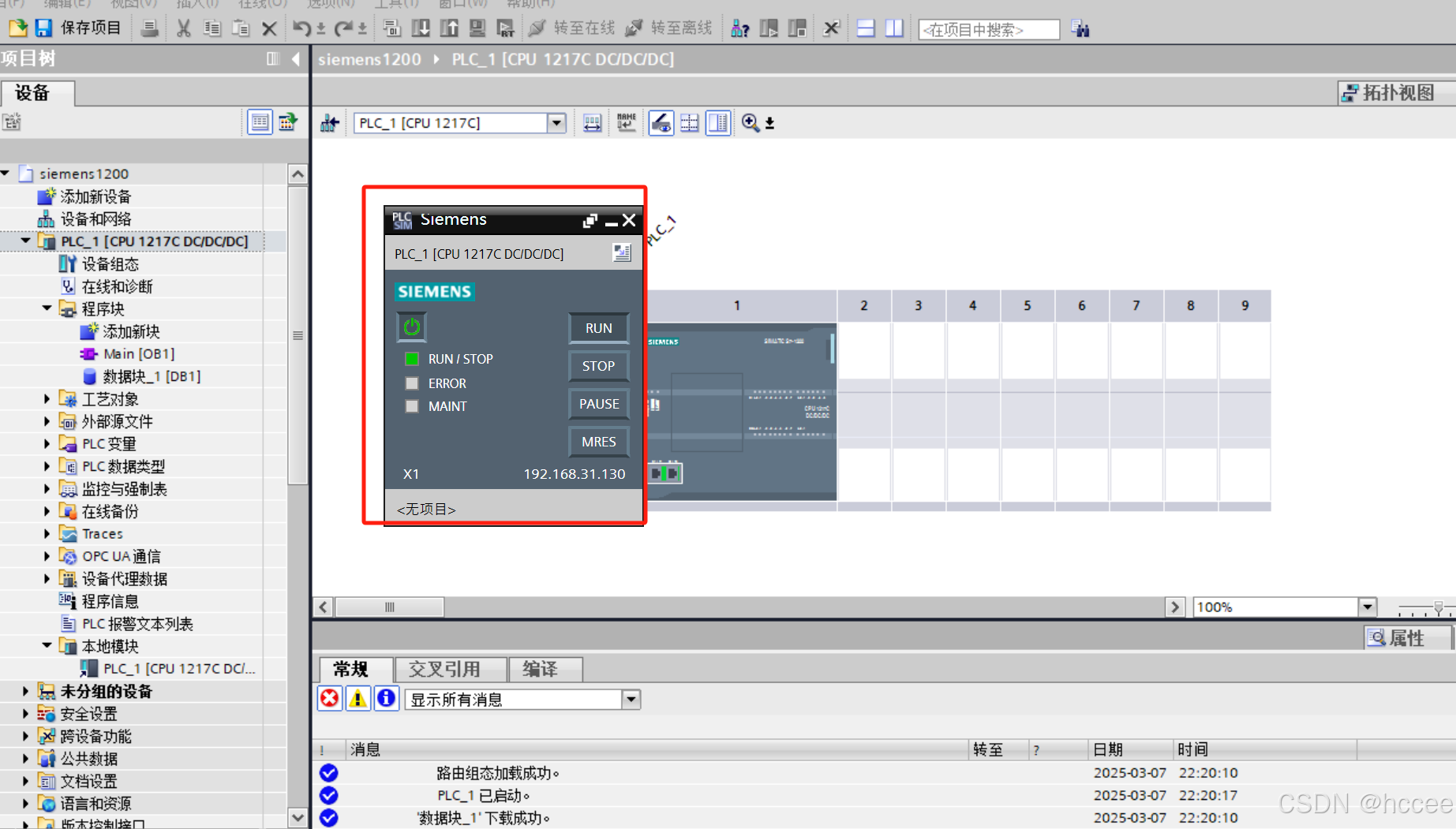Expand the 未分组的设备 node

25,691
